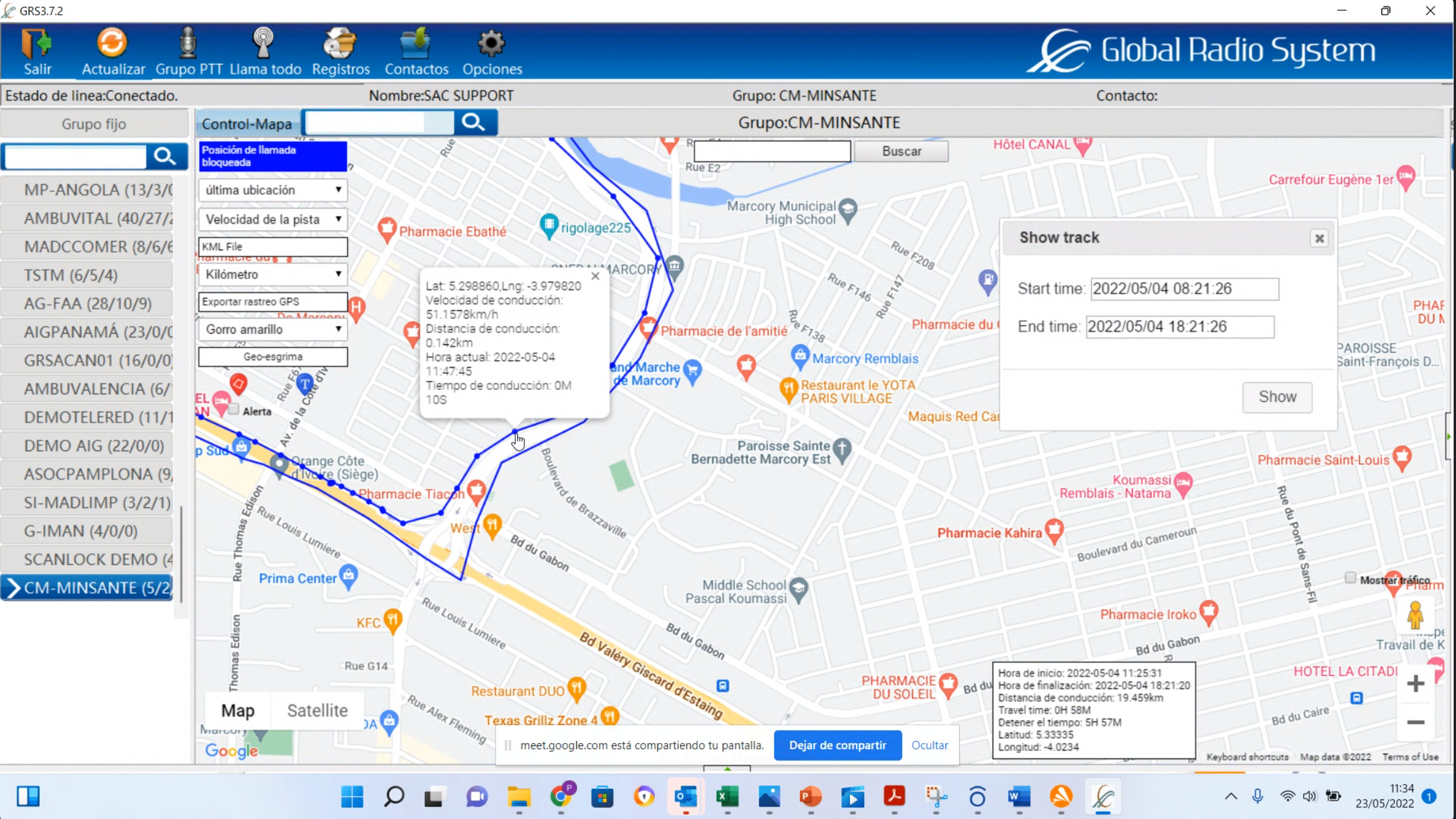Open the Kilómetro unit dropdown
This screenshot has width=1456, height=819.
pyautogui.click(x=272, y=274)
